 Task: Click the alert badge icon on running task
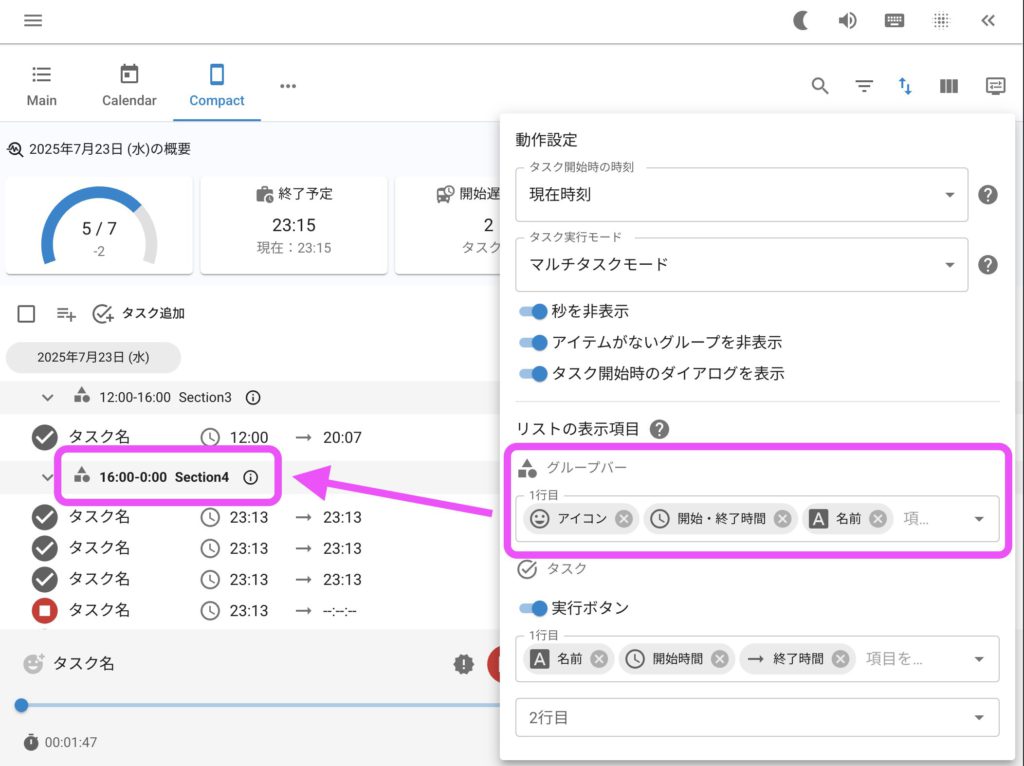click(464, 664)
